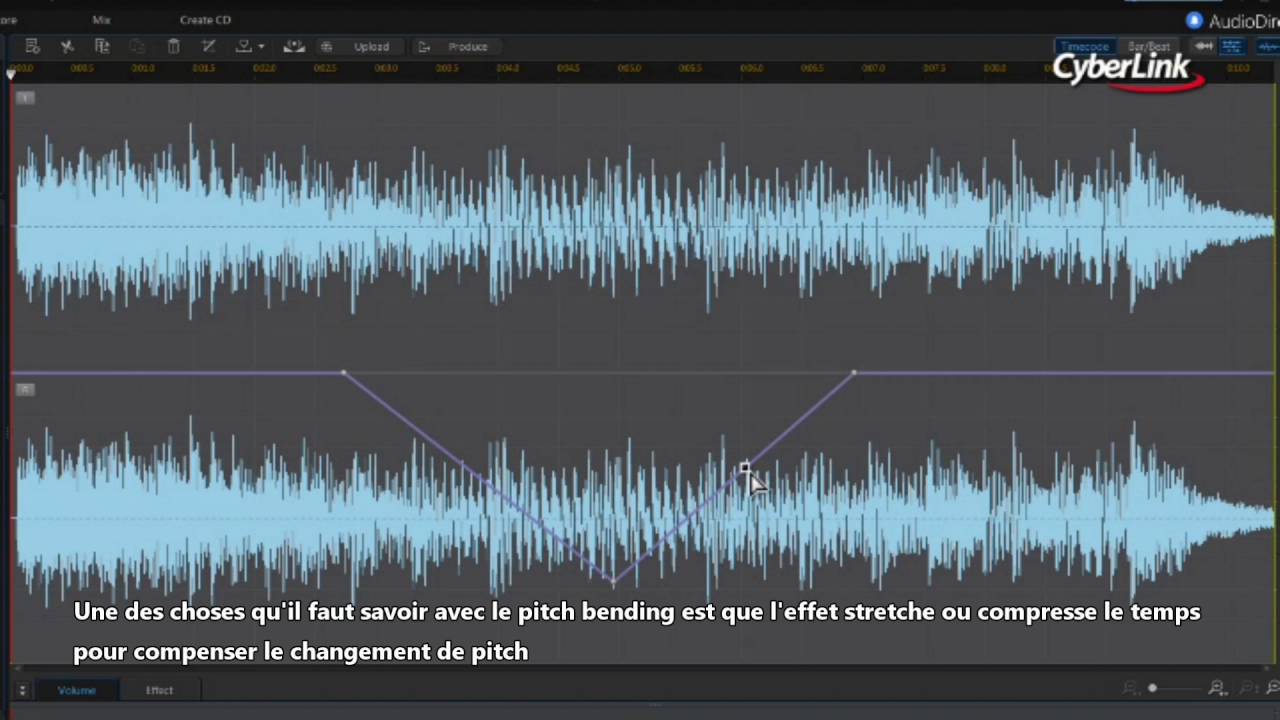The width and height of the screenshot is (1280, 720).
Task: Open the Create CD tab
Action: [x=205, y=20]
